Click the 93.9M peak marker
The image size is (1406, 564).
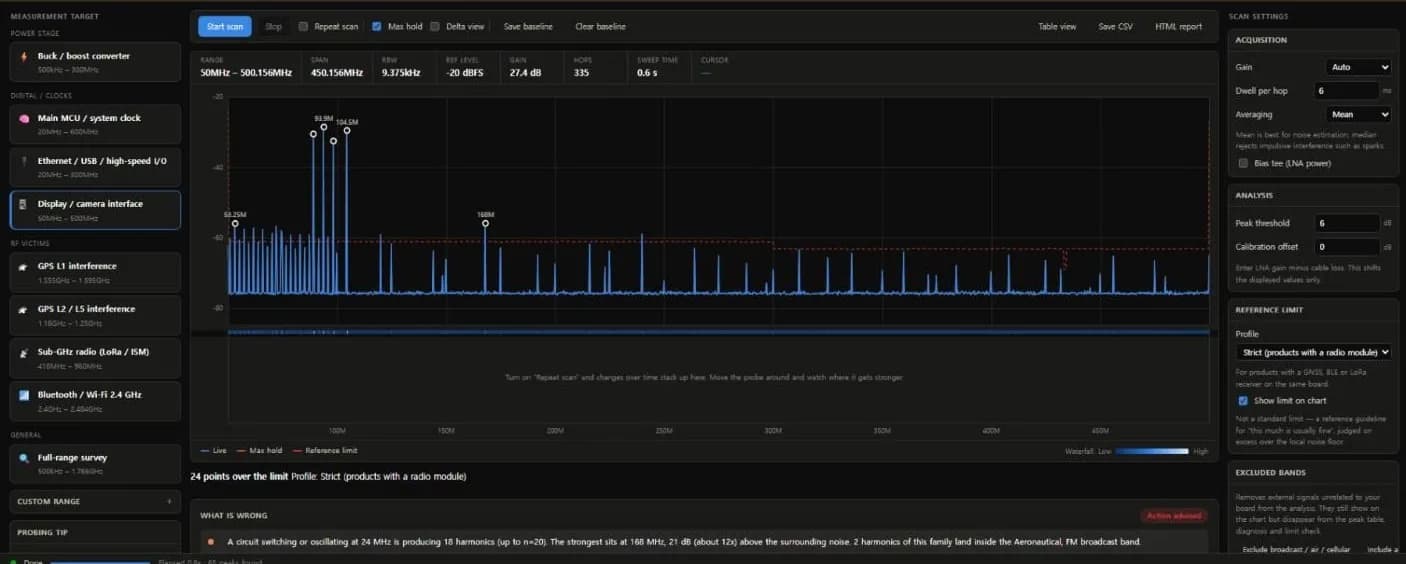click(323, 127)
